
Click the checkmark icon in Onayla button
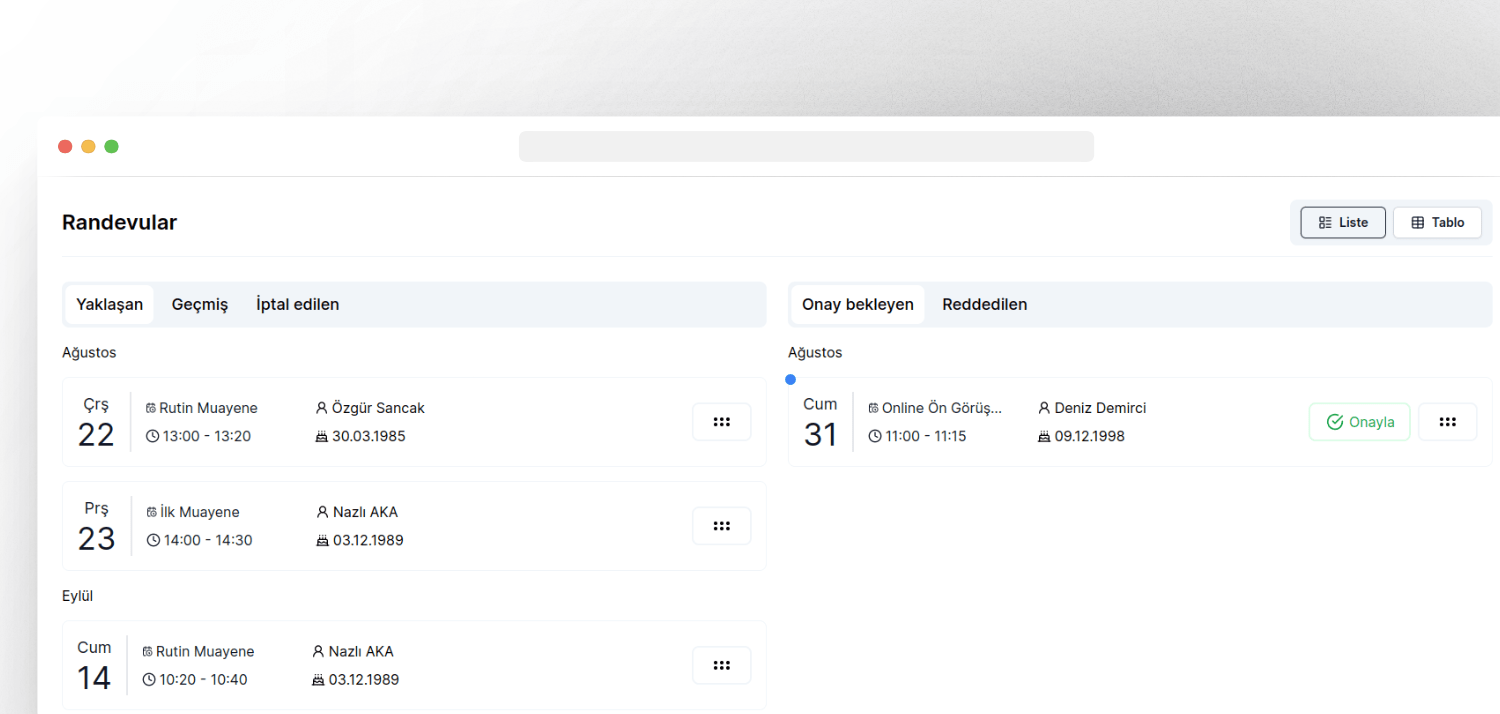(x=1334, y=422)
